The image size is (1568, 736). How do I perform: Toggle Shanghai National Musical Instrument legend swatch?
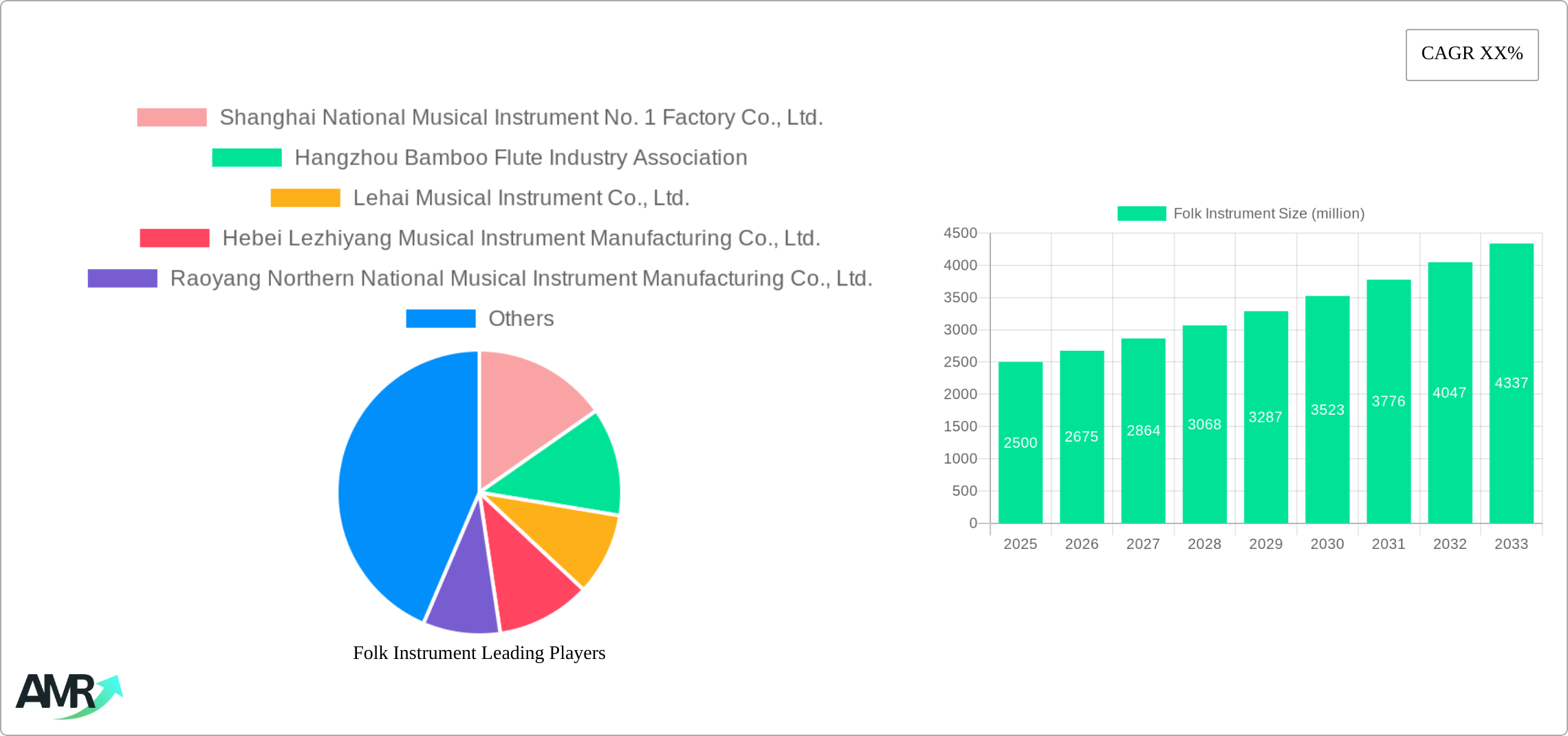coord(172,118)
